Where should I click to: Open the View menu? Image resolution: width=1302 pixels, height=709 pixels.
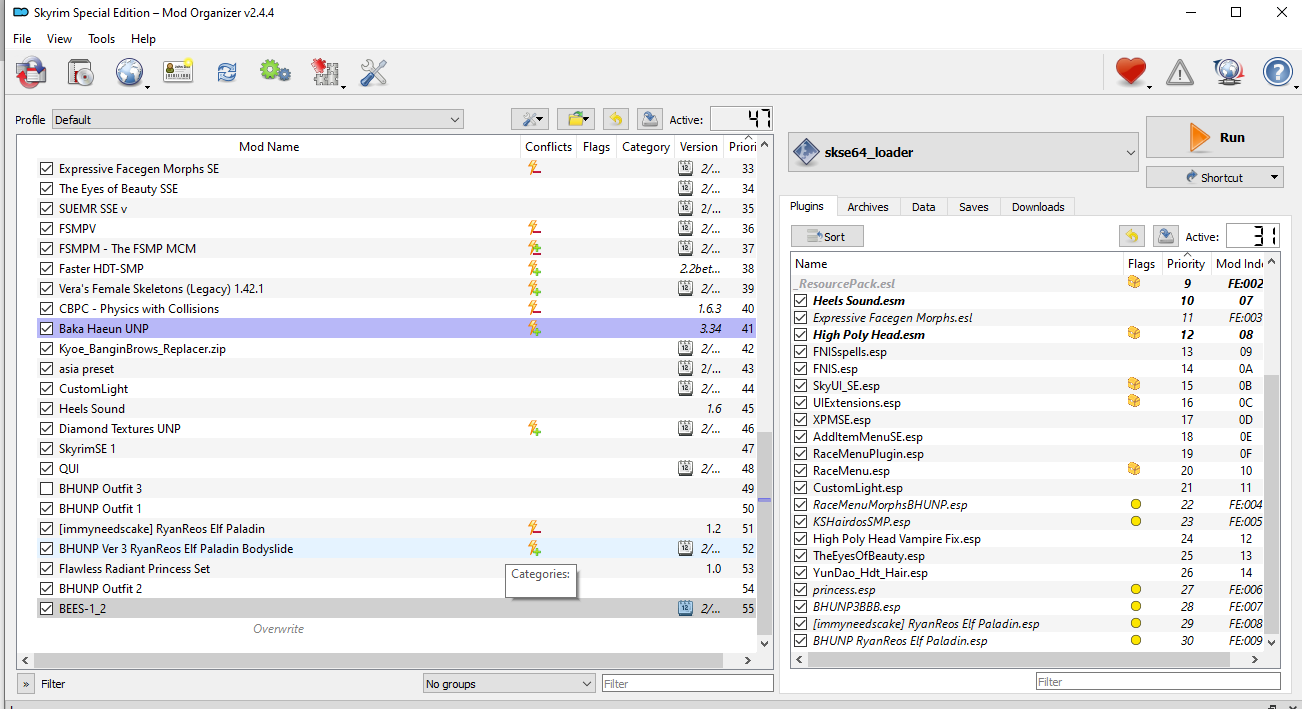point(59,39)
